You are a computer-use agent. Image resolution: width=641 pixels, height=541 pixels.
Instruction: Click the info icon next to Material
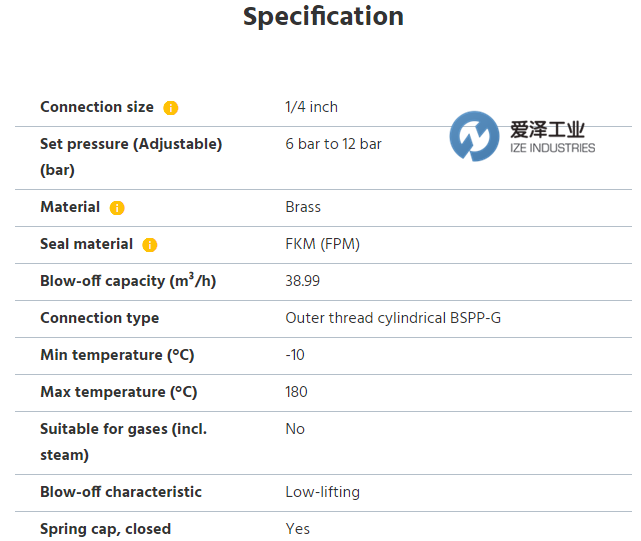click(117, 208)
